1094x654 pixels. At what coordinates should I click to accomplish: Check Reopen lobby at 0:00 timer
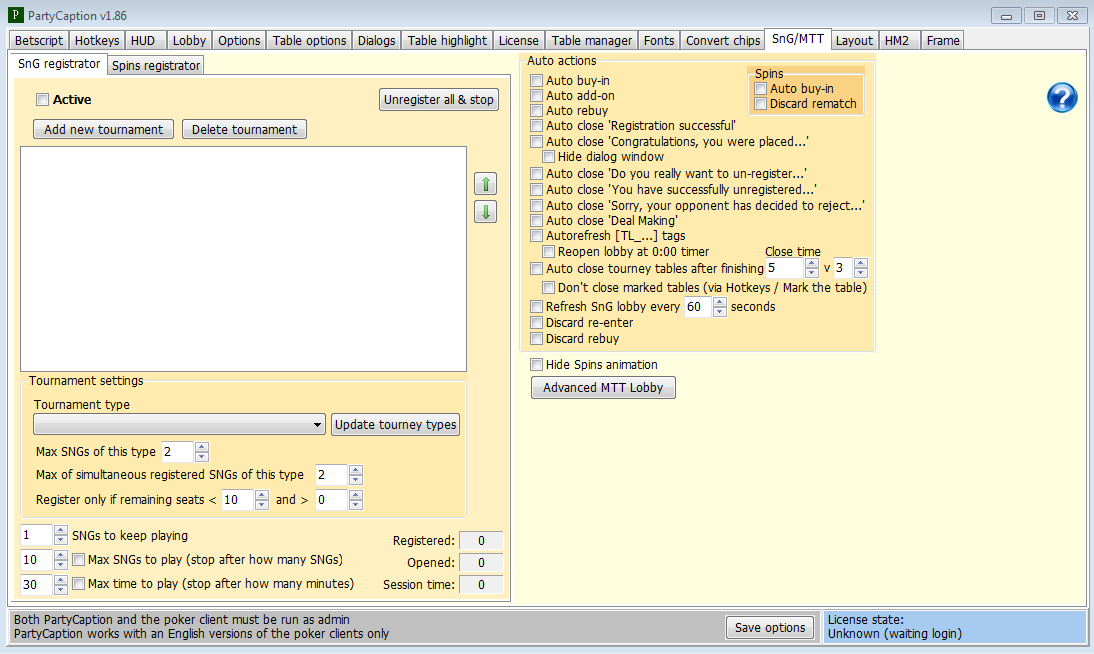[x=548, y=252]
